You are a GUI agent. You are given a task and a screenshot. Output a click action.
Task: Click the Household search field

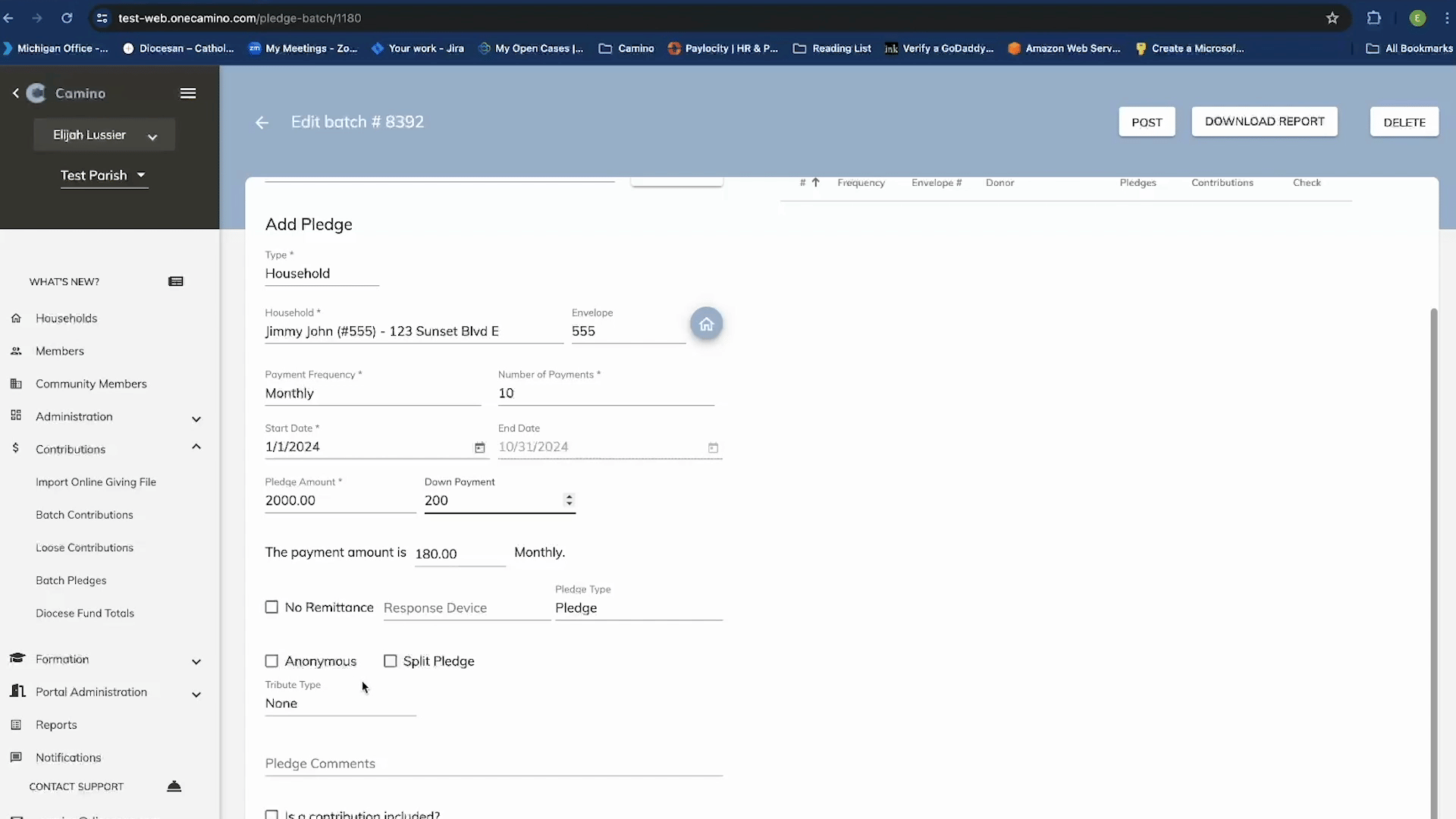(x=414, y=331)
